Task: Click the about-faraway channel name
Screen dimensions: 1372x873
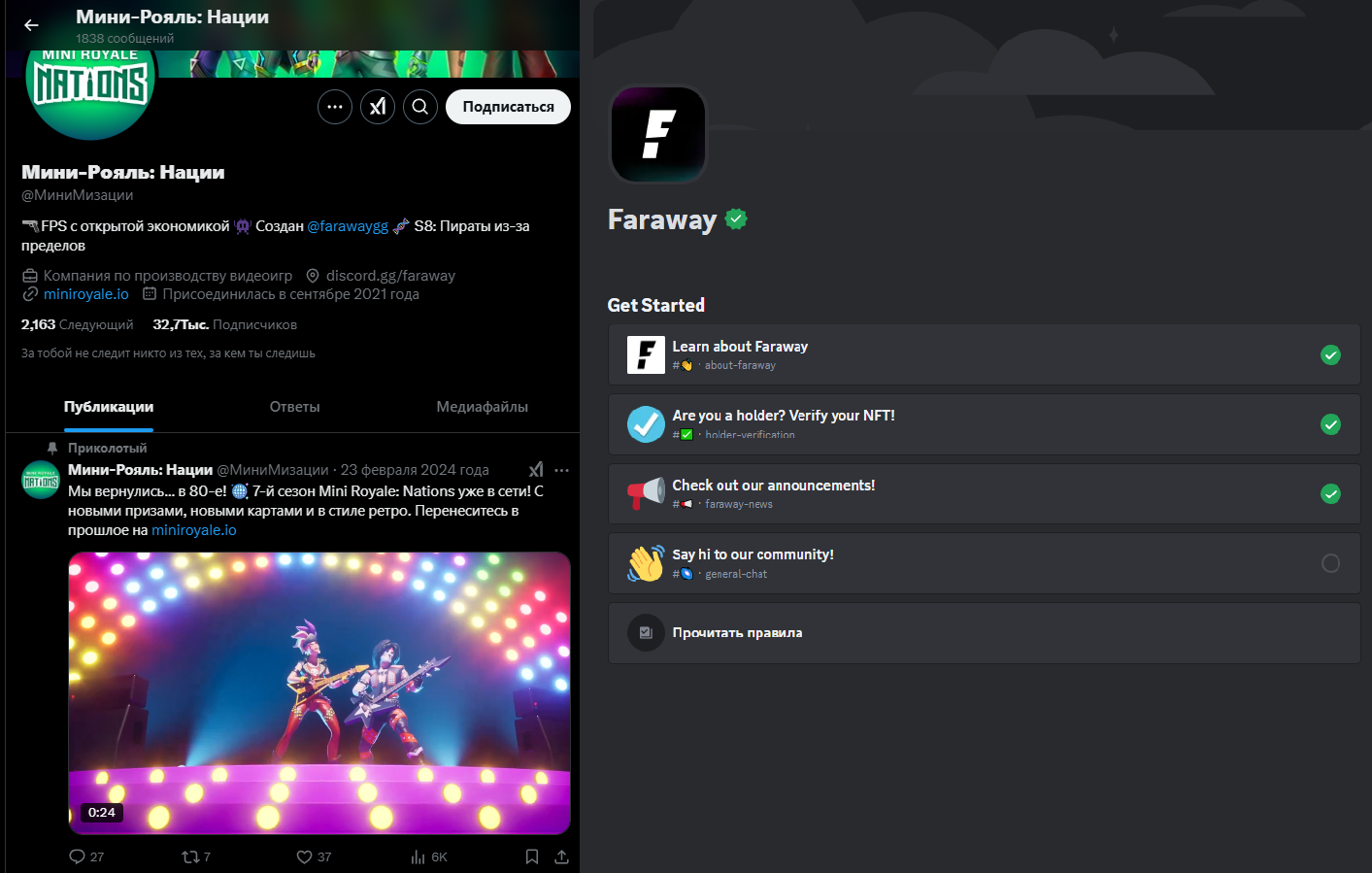Action: 740,366
